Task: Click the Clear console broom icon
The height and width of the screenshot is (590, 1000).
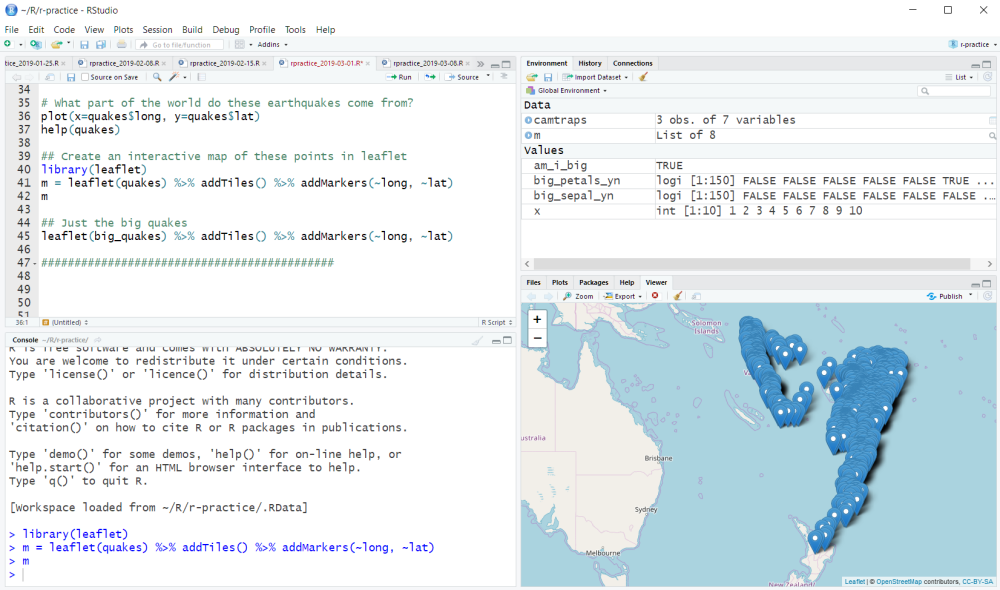Action: click(477, 341)
